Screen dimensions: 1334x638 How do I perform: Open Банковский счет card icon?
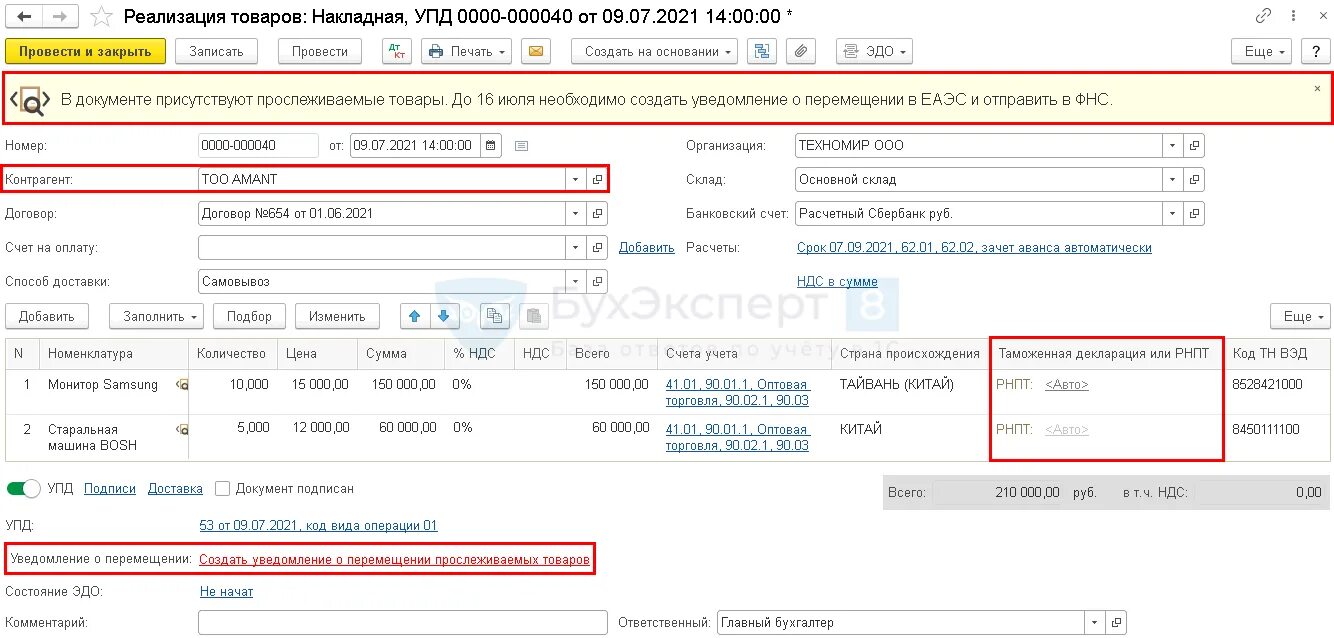(1194, 213)
